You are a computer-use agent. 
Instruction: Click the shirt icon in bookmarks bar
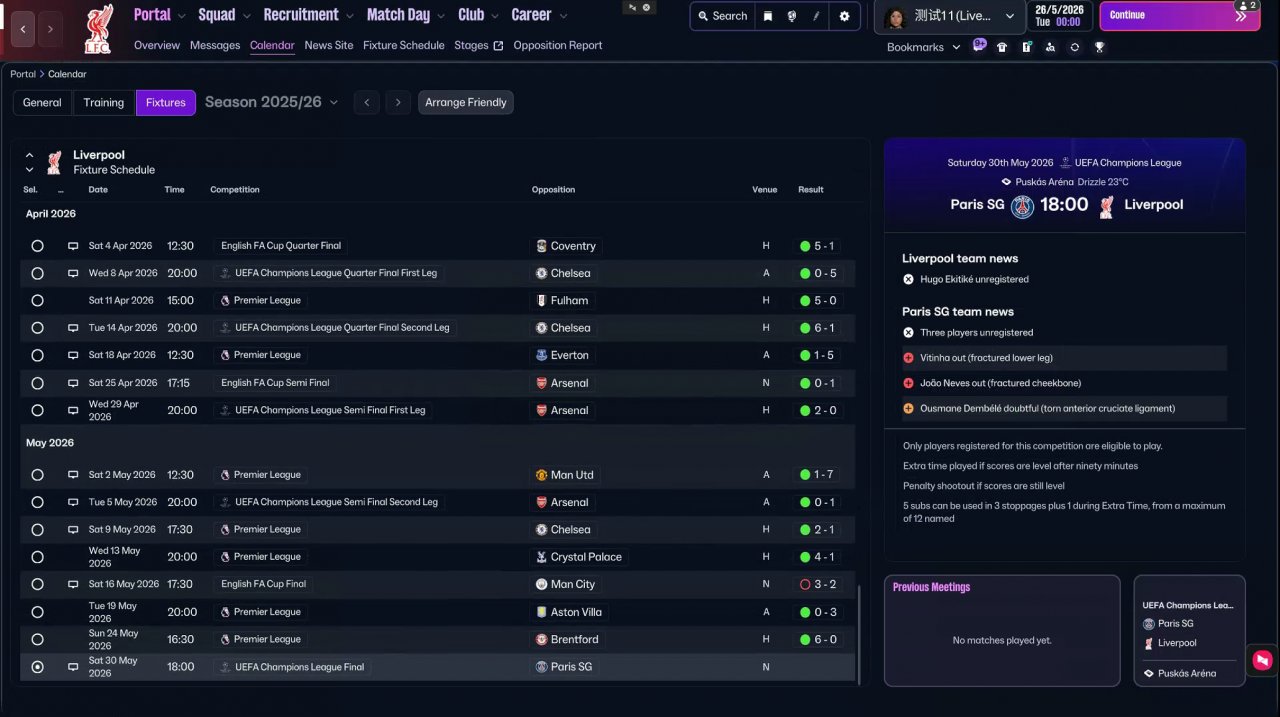(x=1002, y=47)
